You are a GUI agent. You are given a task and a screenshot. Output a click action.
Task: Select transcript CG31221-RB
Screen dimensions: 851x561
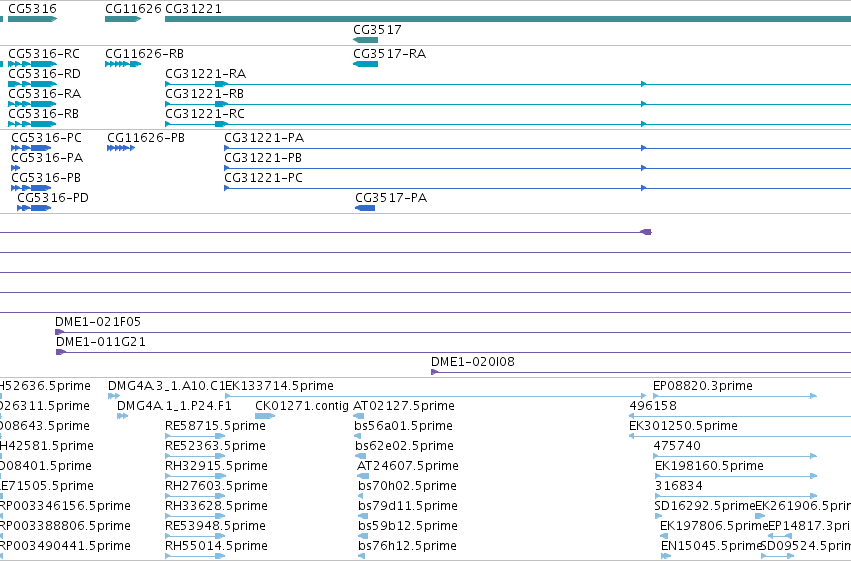click(205, 94)
